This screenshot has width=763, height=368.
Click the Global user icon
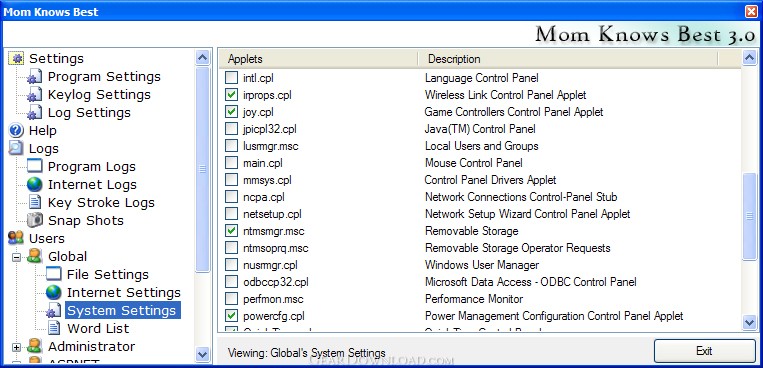(x=35, y=257)
